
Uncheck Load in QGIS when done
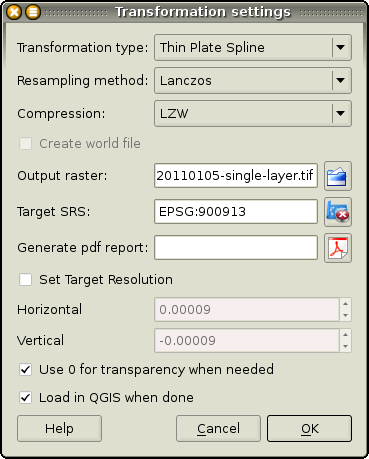coord(26,398)
